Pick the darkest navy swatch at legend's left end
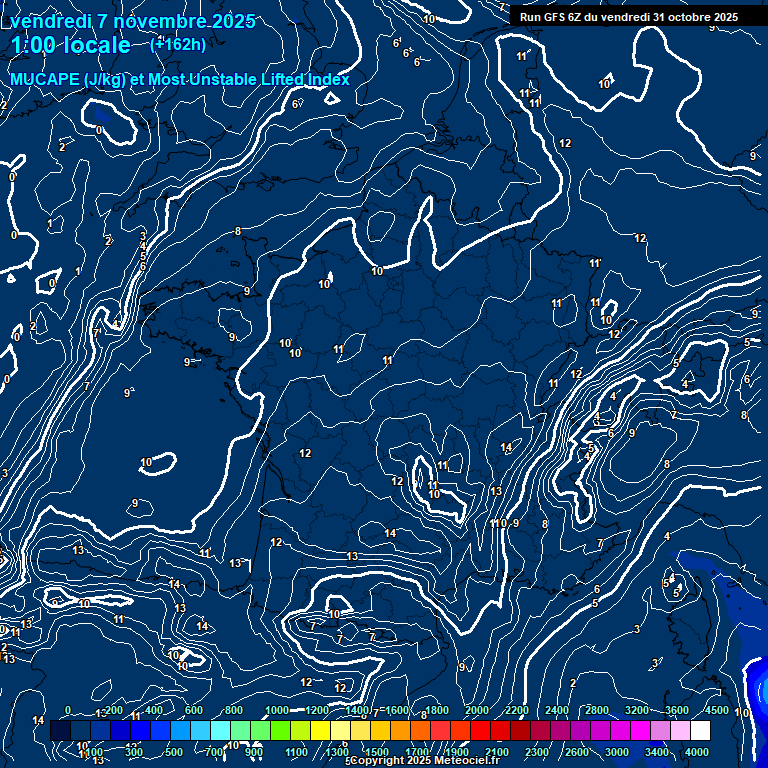Viewport: 768px width, 768px height. click(x=60, y=732)
